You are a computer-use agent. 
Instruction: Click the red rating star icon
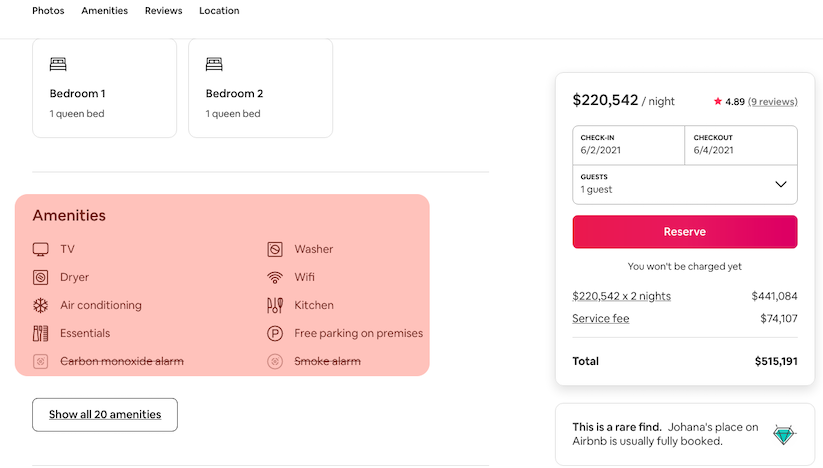pos(718,101)
